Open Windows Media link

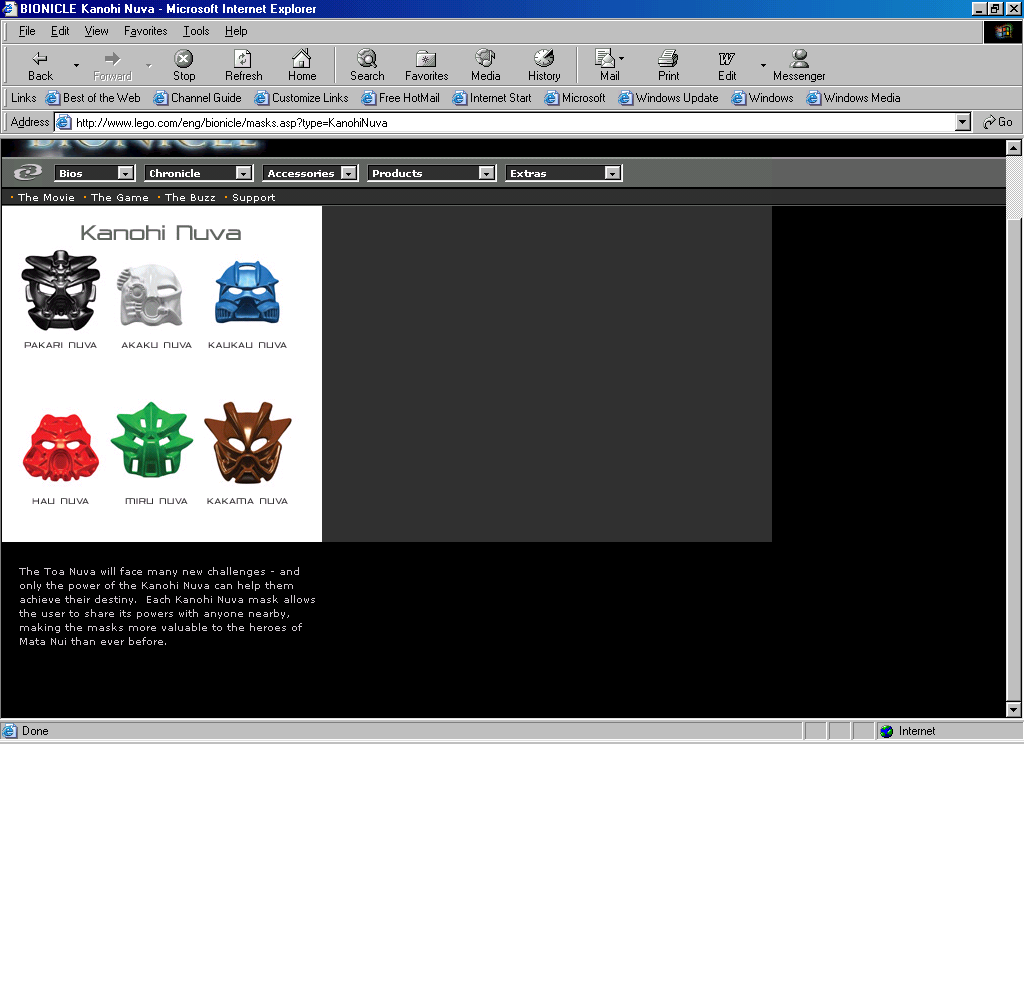coord(854,98)
